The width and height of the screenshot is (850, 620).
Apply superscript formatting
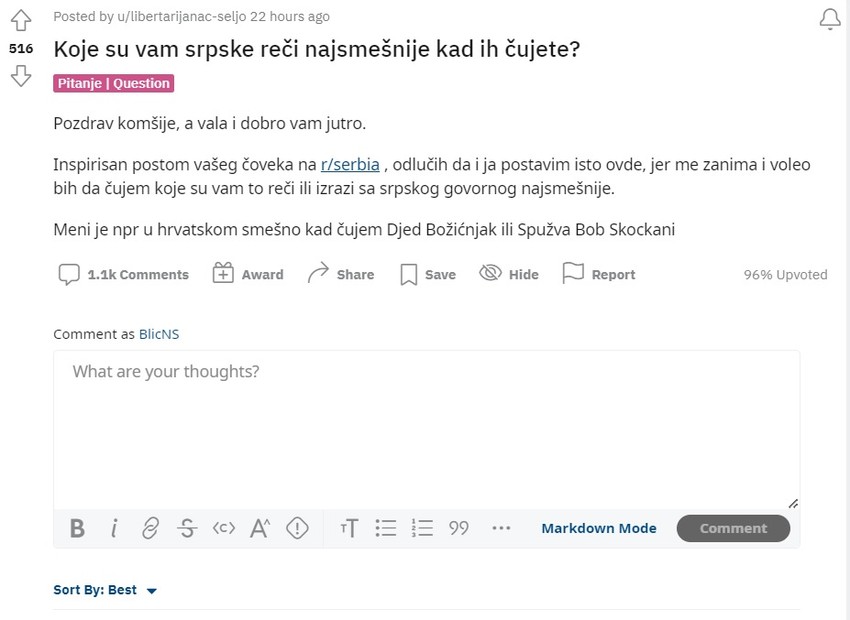click(x=259, y=528)
